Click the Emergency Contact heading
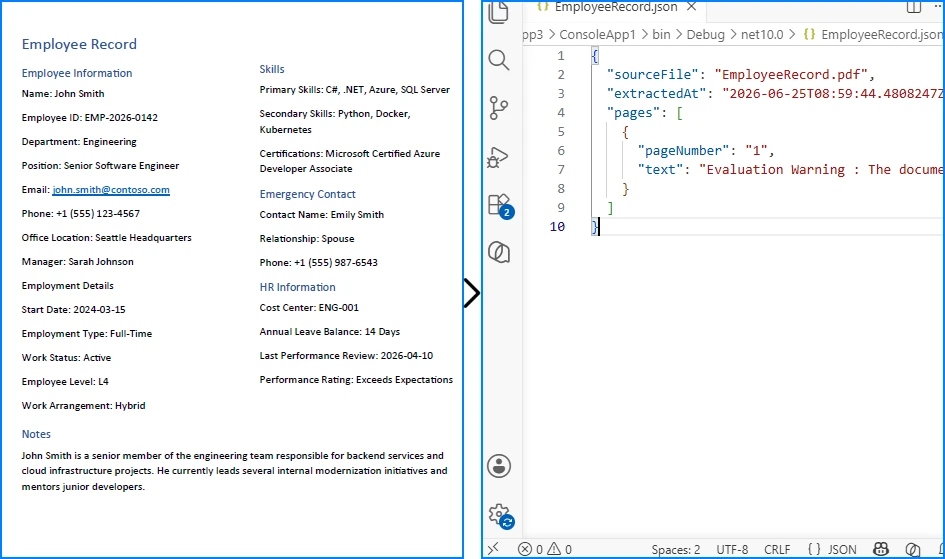Screen dimensions: 945x559 tap(307, 194)
